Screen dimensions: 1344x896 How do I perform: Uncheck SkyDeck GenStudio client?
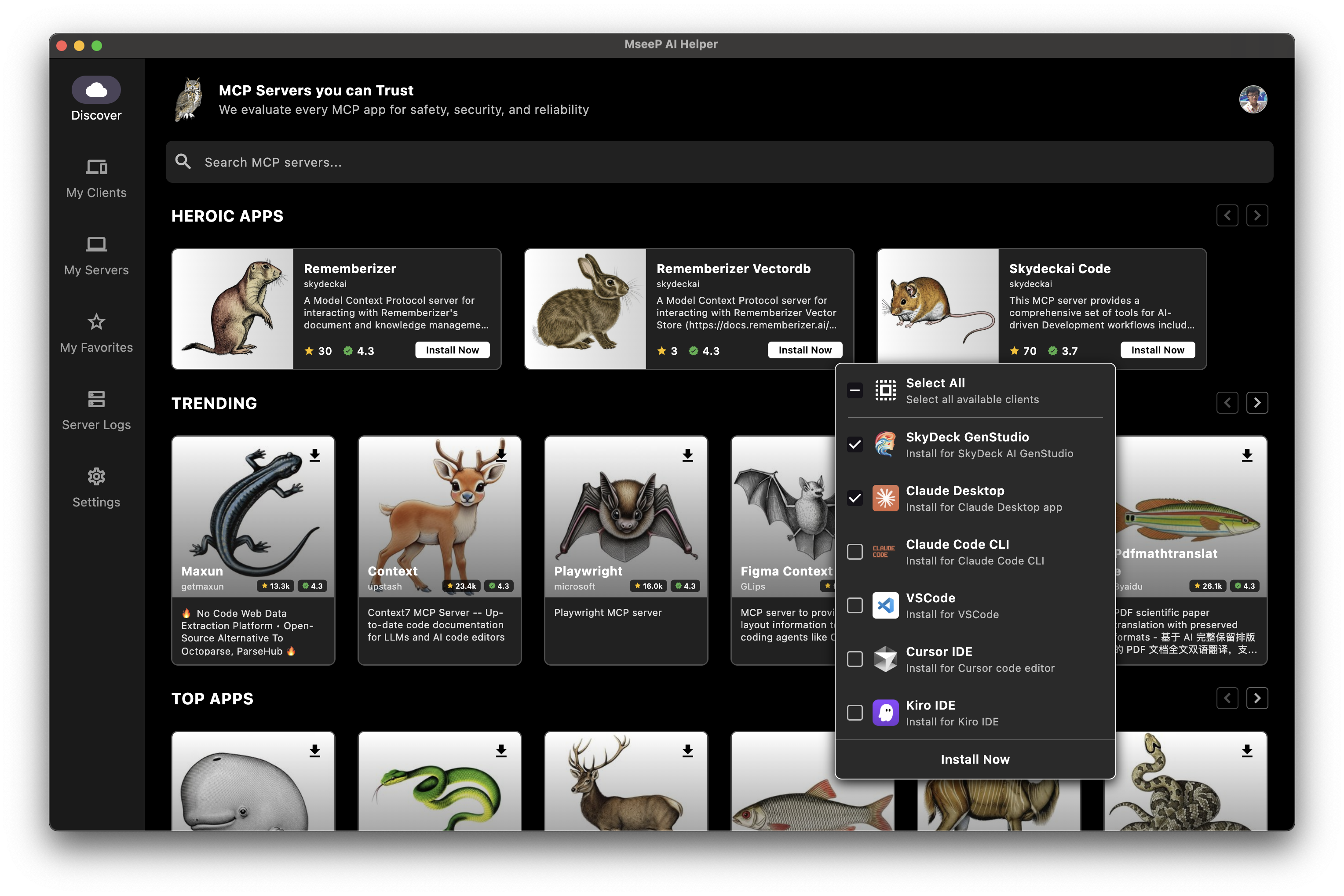tap(855, 444)
